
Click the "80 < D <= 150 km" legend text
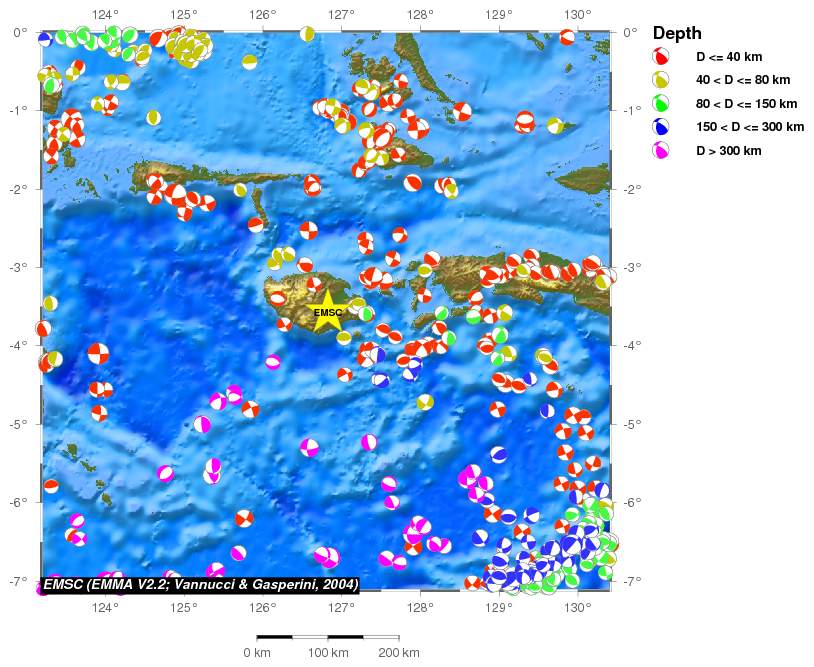click(x=746, y=104)
